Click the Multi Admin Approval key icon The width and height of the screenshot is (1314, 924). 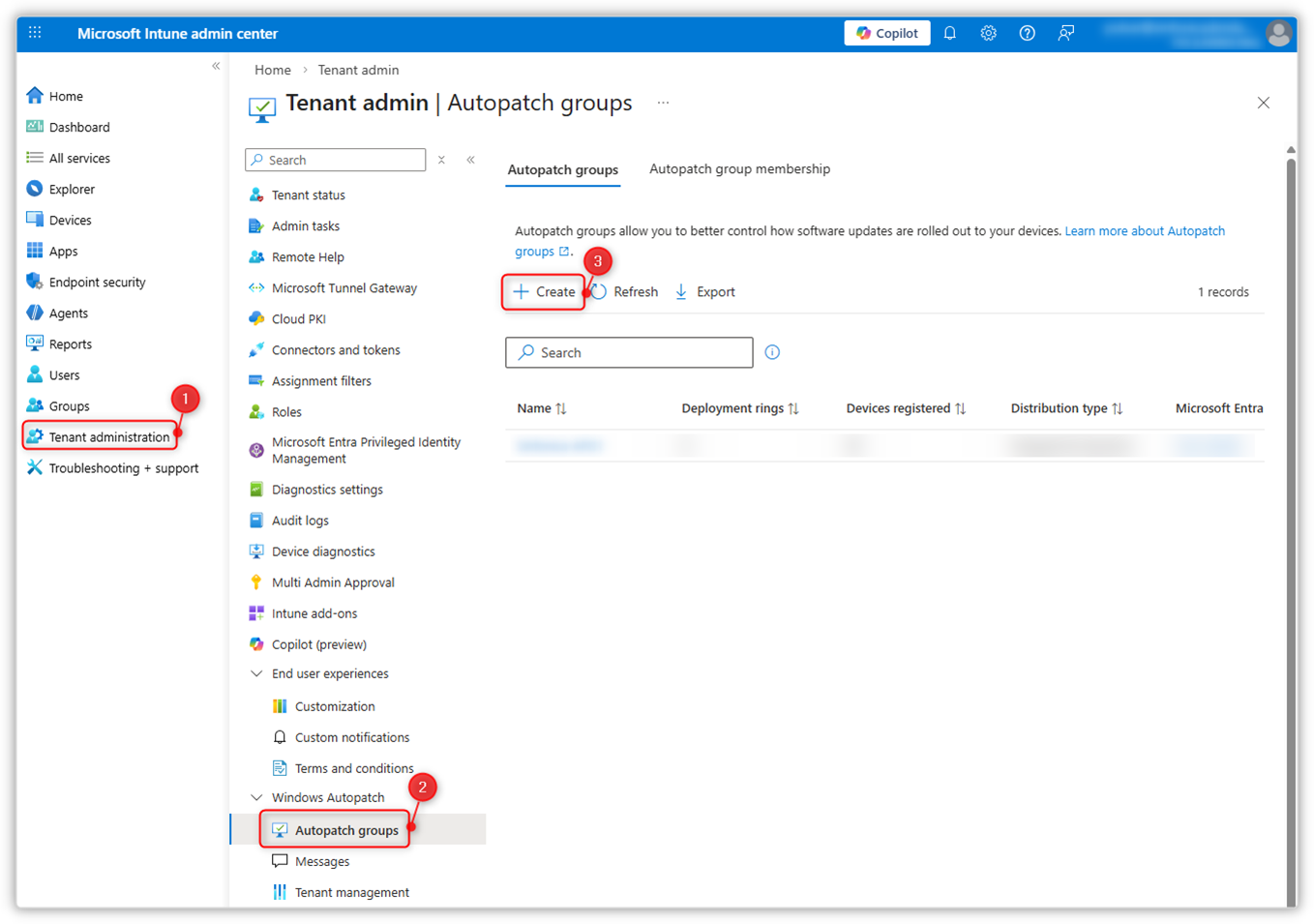pos(256,581)
